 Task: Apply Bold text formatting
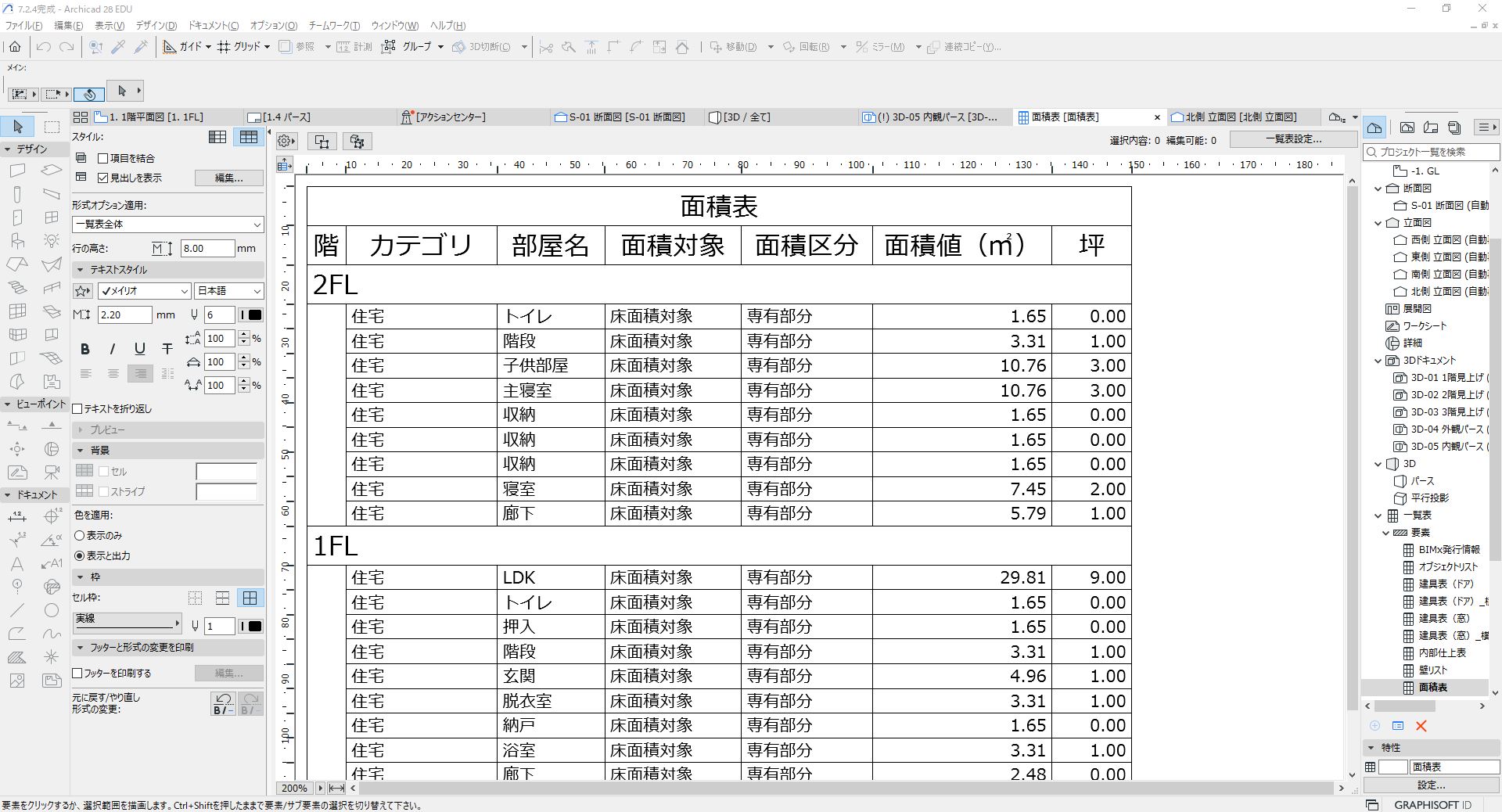point(85,349)
